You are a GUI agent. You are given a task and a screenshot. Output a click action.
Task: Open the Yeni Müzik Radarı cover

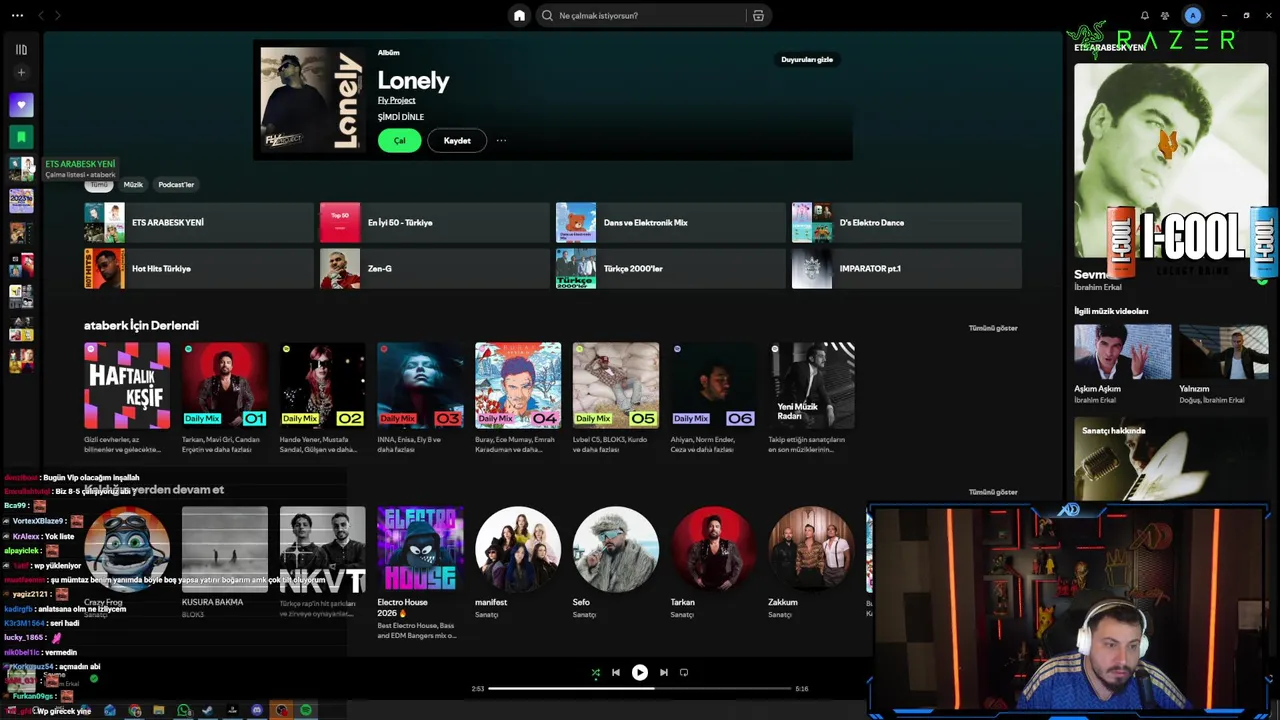812,385
